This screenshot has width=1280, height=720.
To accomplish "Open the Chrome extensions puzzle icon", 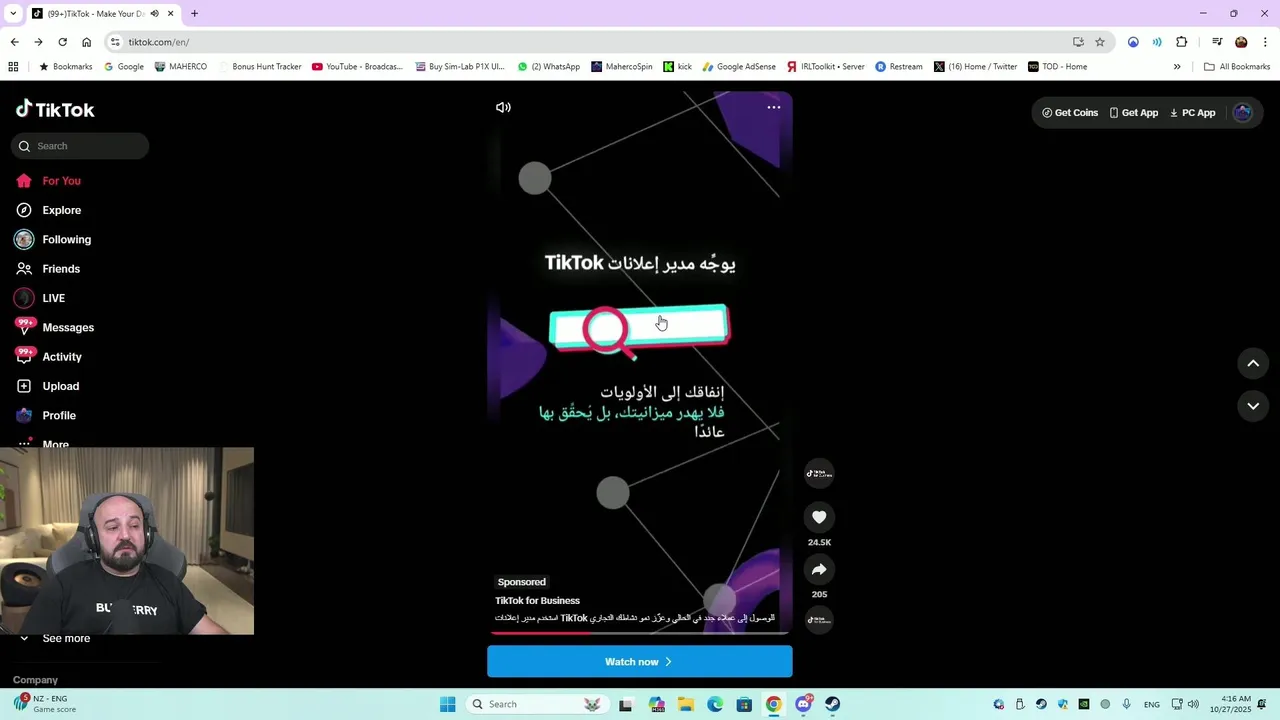I will pos(1182,42).
